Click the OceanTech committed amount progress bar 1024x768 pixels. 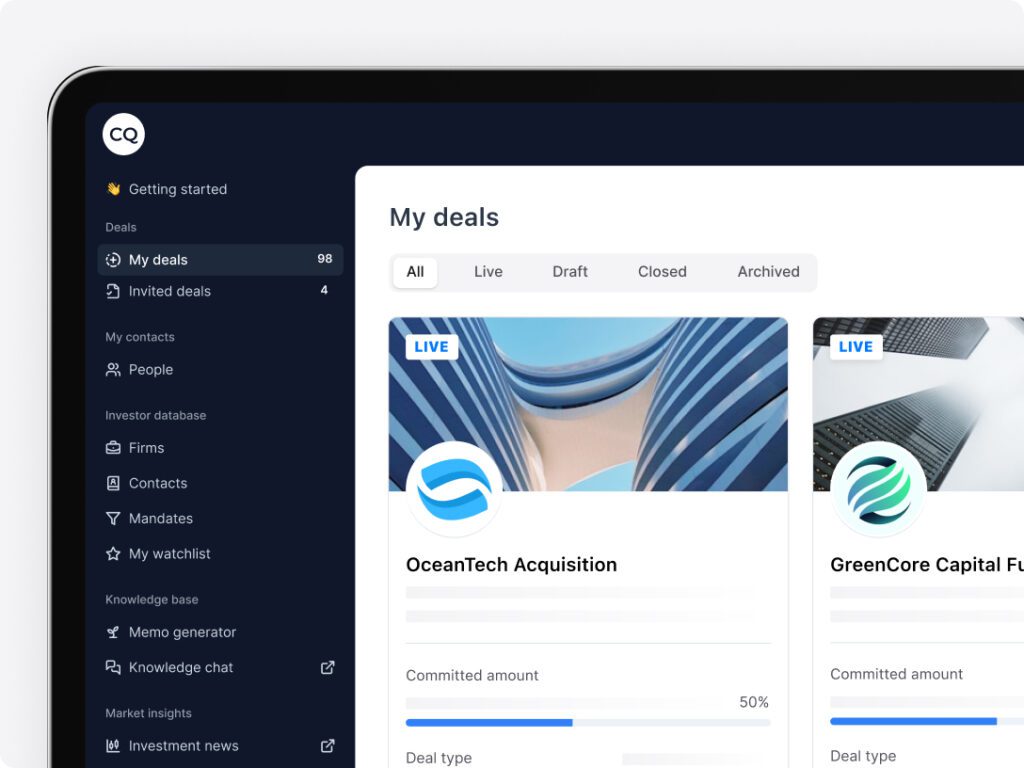(x=588, y=722)
